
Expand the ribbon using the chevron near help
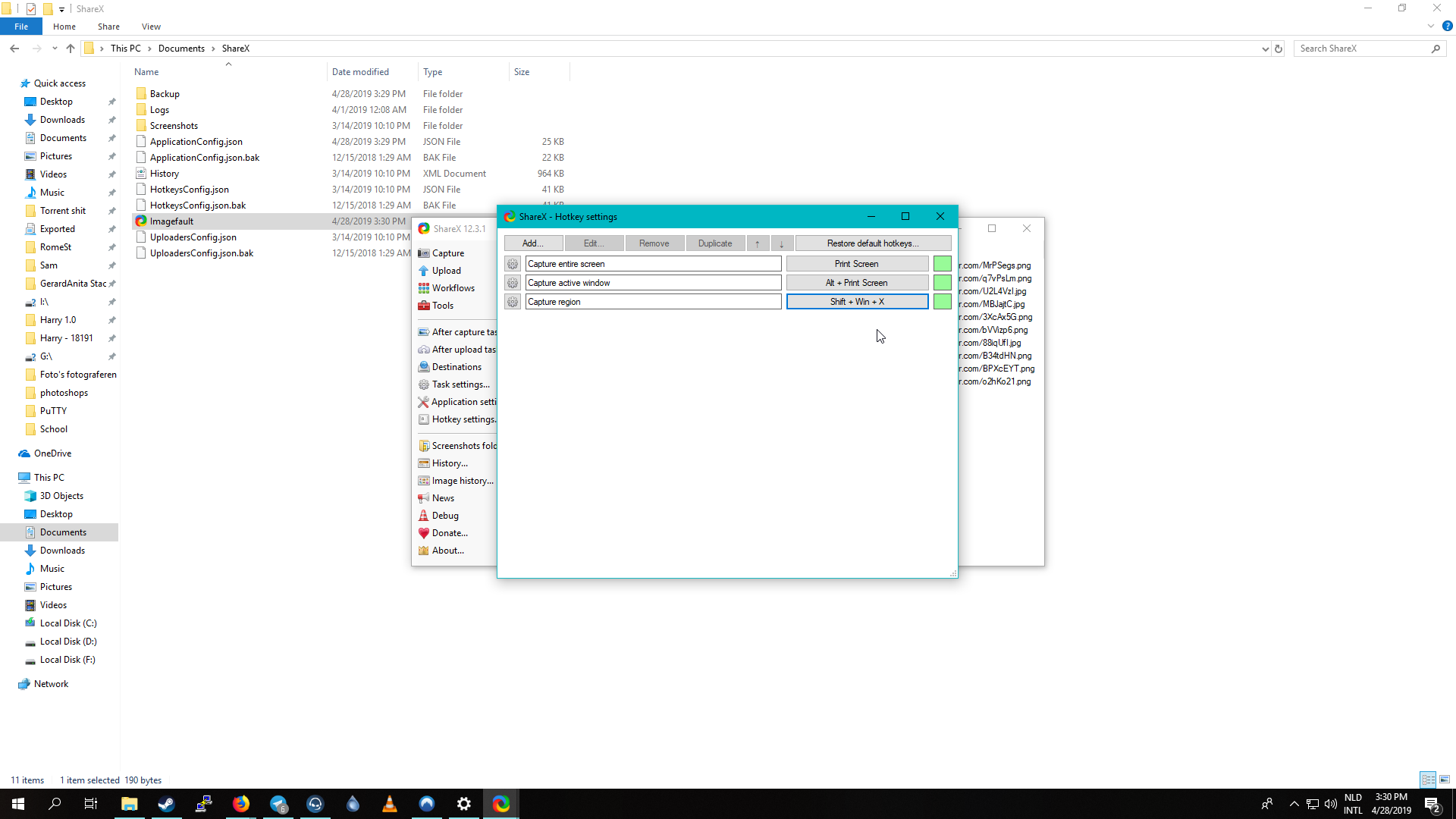(1431, 26)
